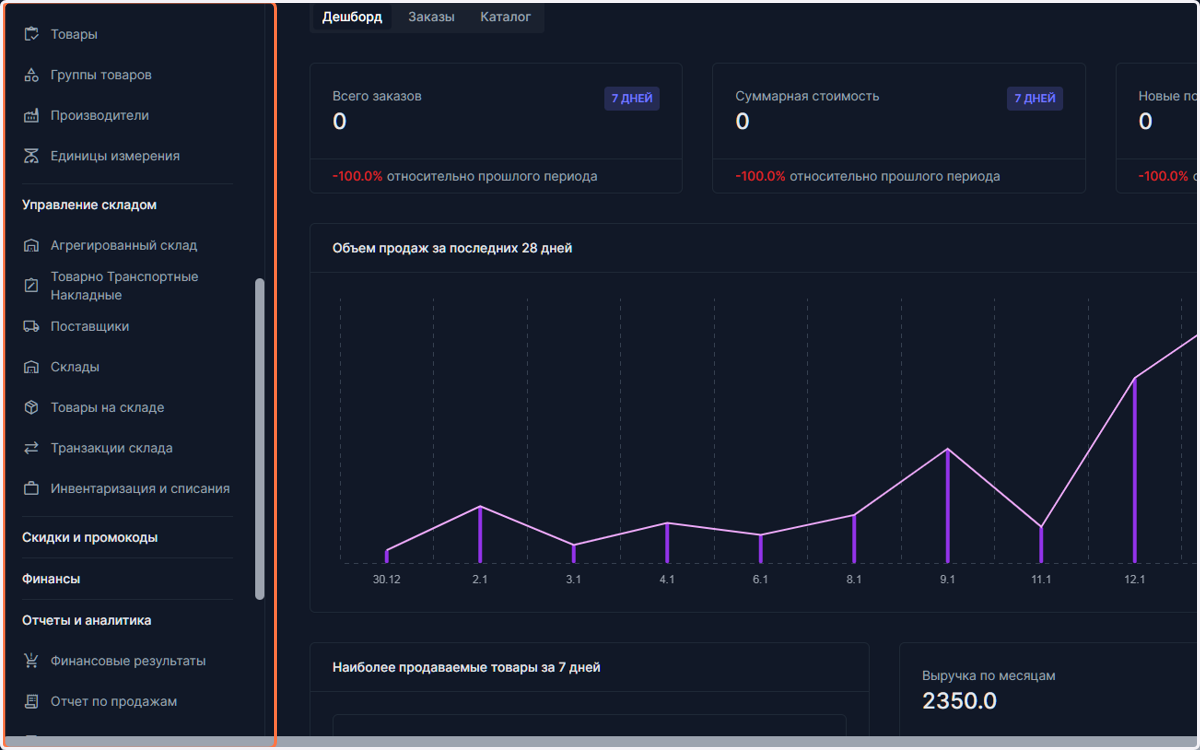1200x750 pixels.
Task: Click the Инвентаризация и списания icon
Action: (31, 489)
